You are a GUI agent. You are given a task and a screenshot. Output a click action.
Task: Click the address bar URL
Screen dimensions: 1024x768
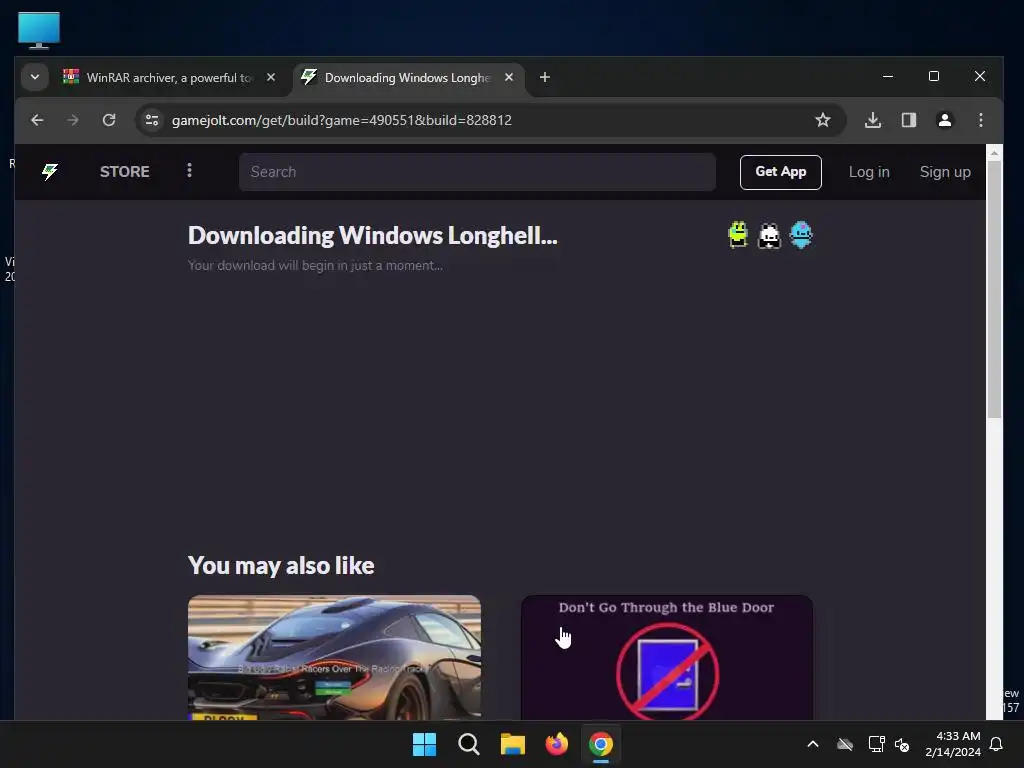coord(342,120)
